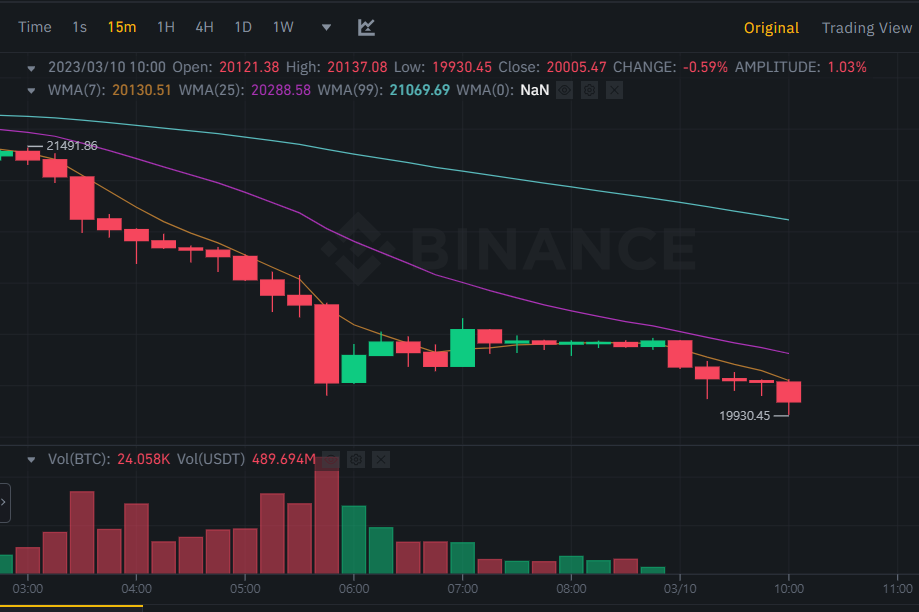Image resolution: width=919 pixels, height=612 pixels.
Task: Click the WMA(25) value 20288.58
Action: pyautogui.click(x=281, y=90)
